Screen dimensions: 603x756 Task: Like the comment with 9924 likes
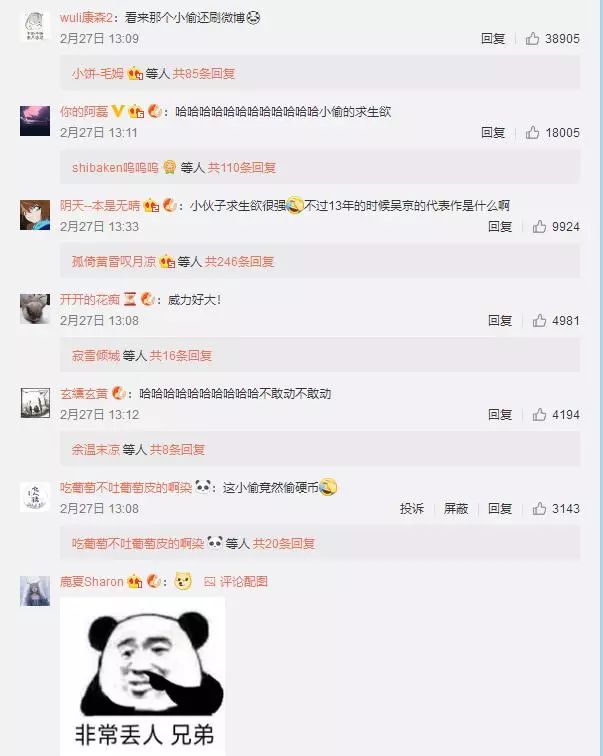point(539,227)
